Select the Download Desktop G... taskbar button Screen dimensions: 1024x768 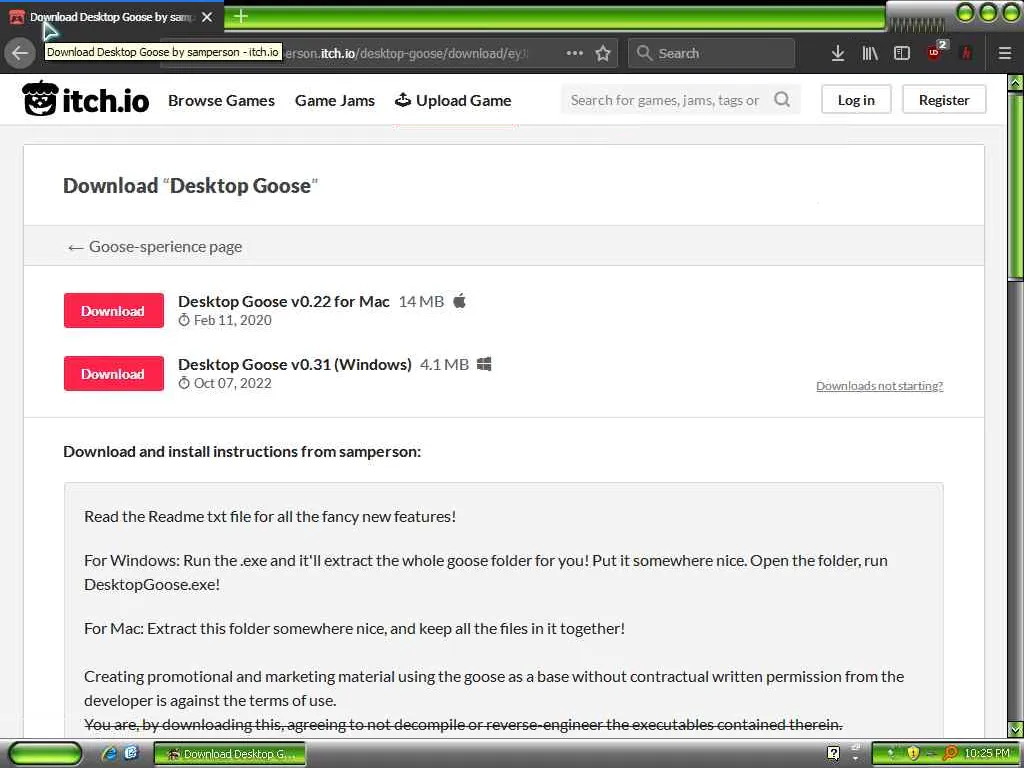click(x=230, y=754)
